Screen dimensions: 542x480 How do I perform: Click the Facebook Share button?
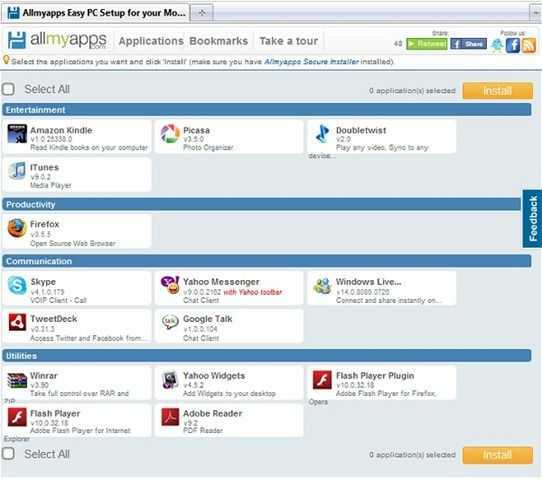coord(468,44)
